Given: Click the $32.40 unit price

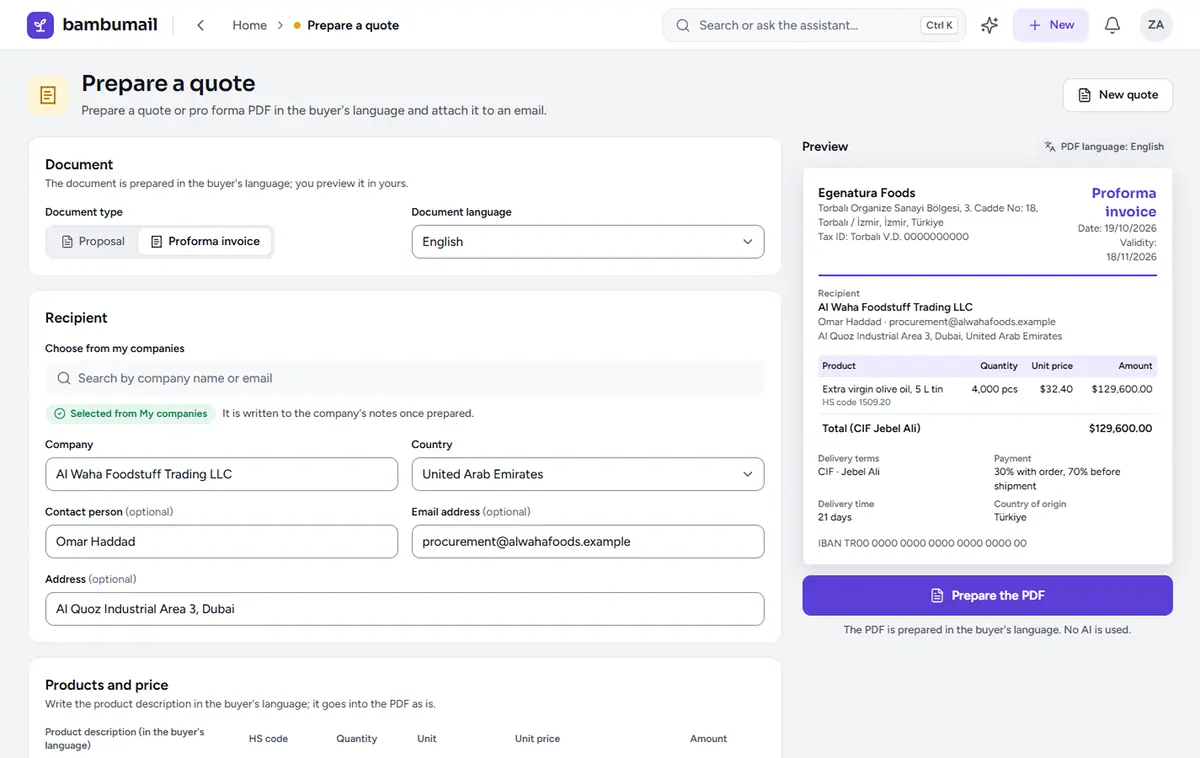Looking at the screenshot, I should click(1056, 389).
